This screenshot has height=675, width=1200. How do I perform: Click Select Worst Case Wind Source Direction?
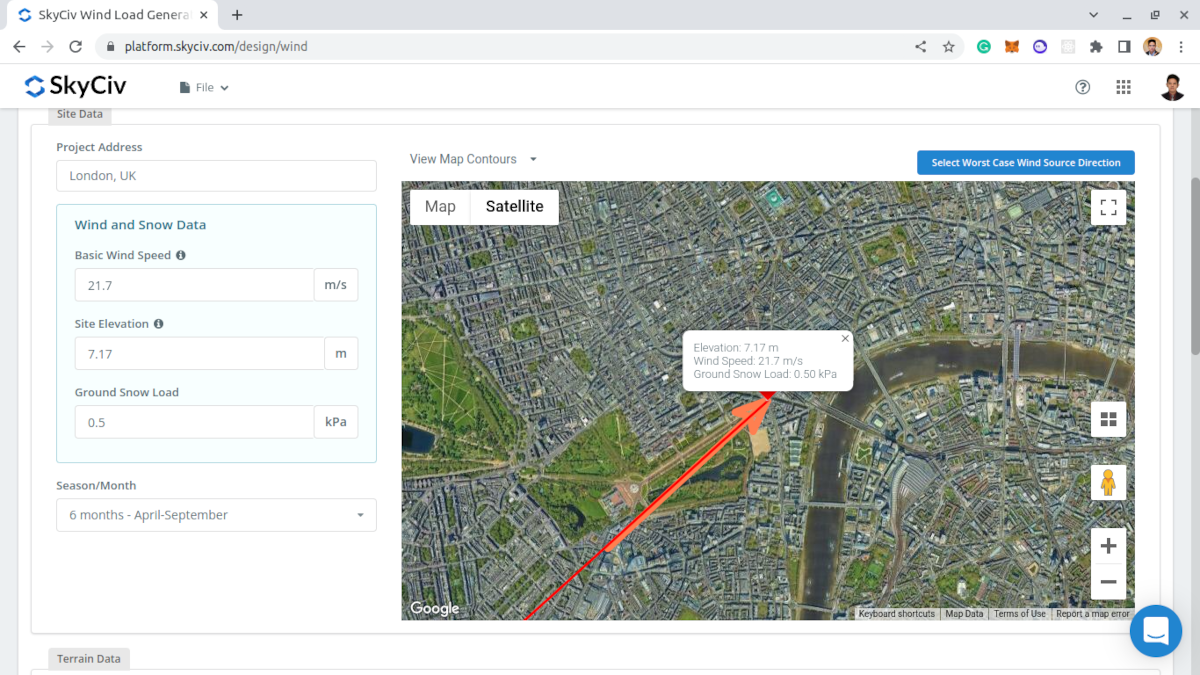point(1026,163)
